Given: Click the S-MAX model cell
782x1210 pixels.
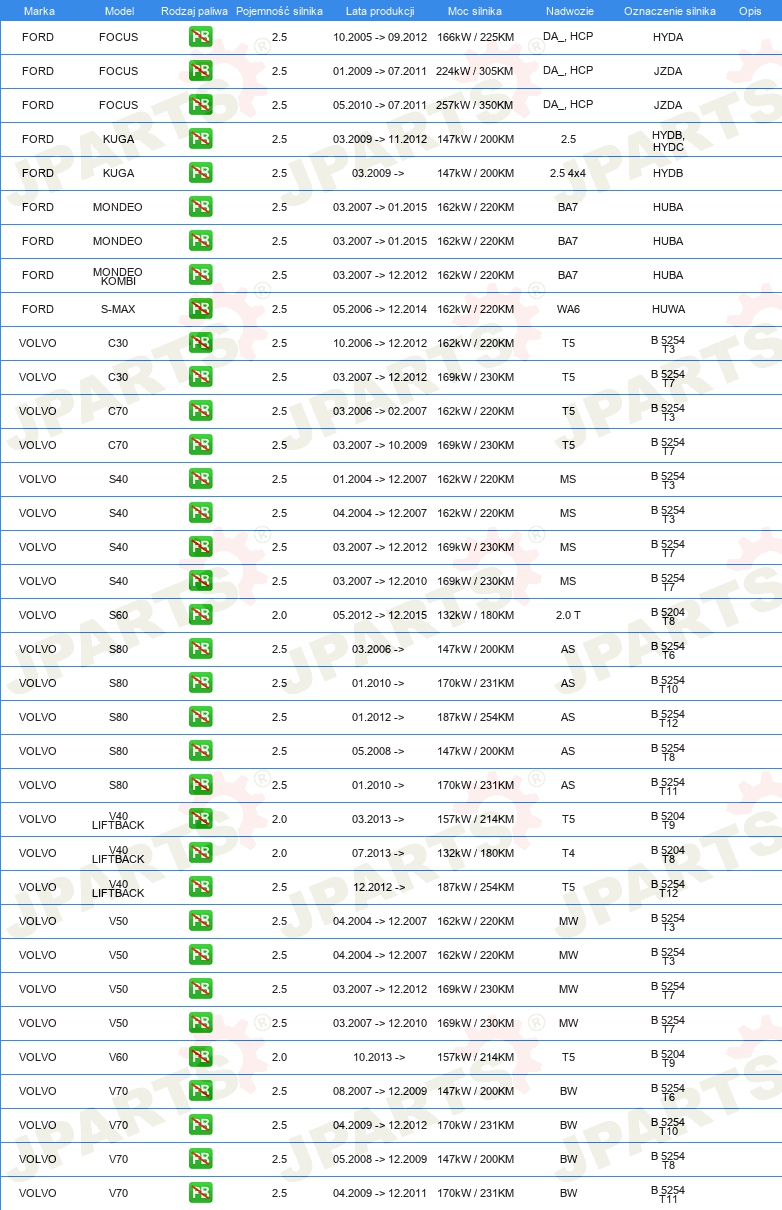Looking at the screenshot, I should pos(118,309).
